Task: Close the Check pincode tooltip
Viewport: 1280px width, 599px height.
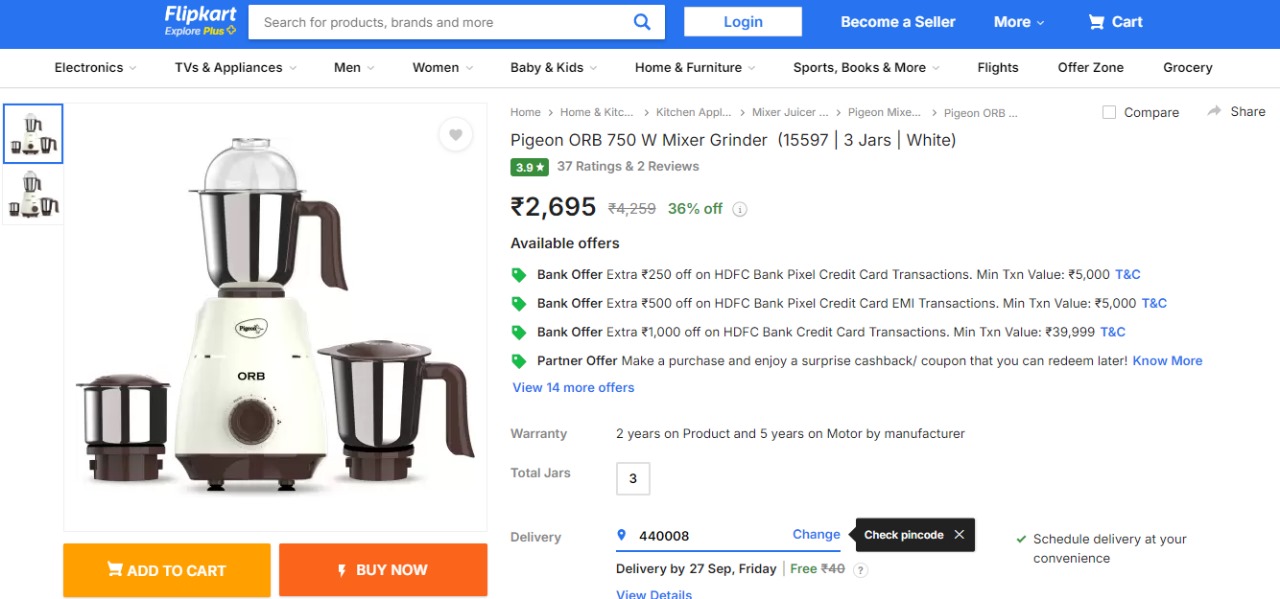Action: [959, 535]
